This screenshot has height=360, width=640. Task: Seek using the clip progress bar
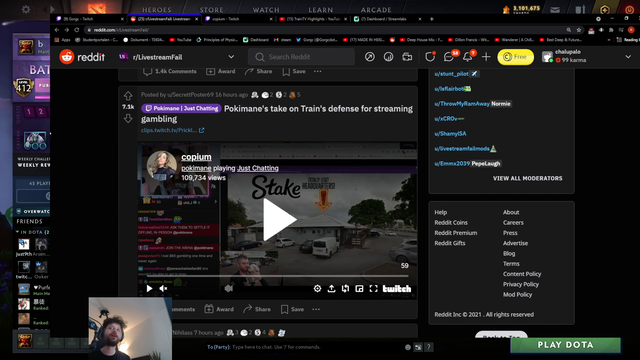click(x=277, y=276)
